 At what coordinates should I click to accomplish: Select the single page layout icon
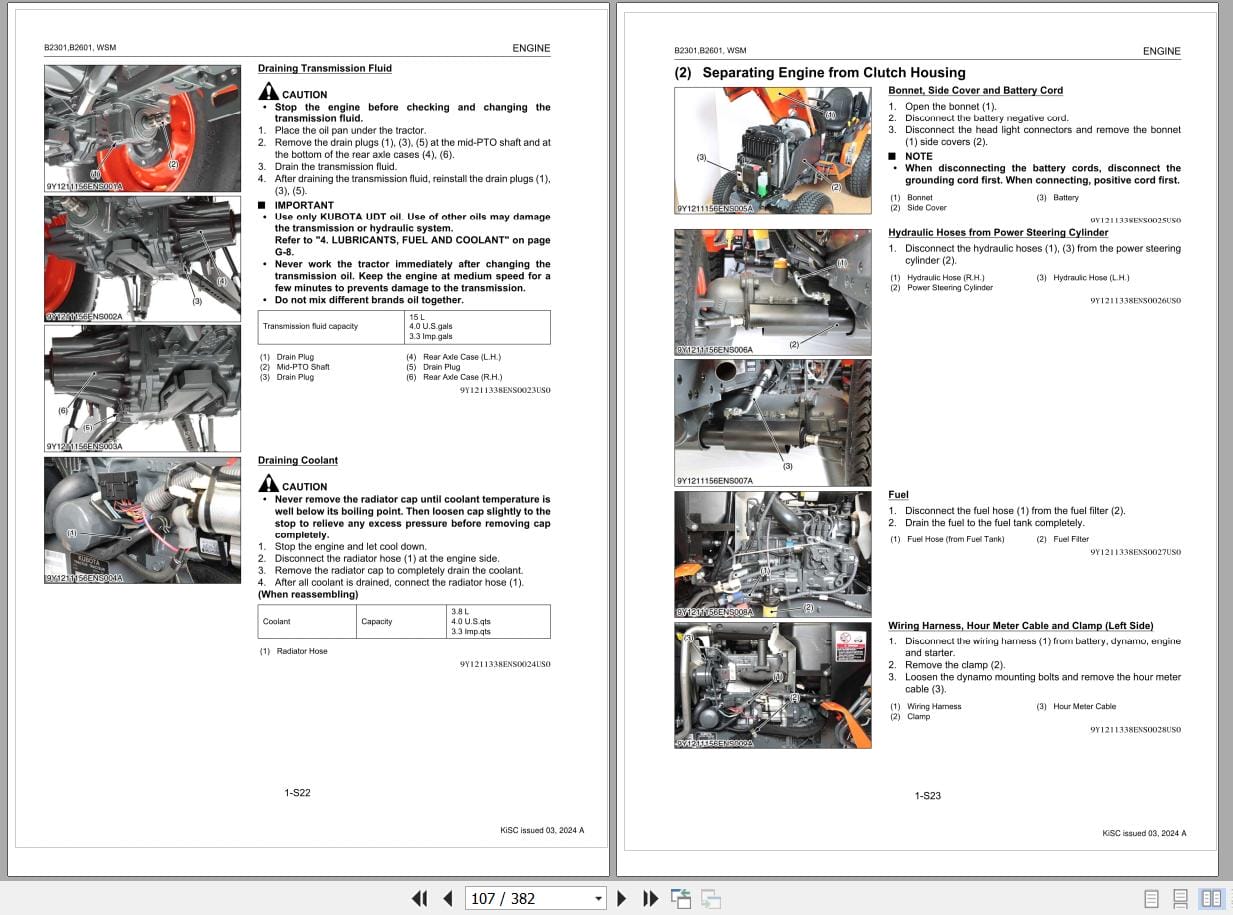tap(1150, 898)
